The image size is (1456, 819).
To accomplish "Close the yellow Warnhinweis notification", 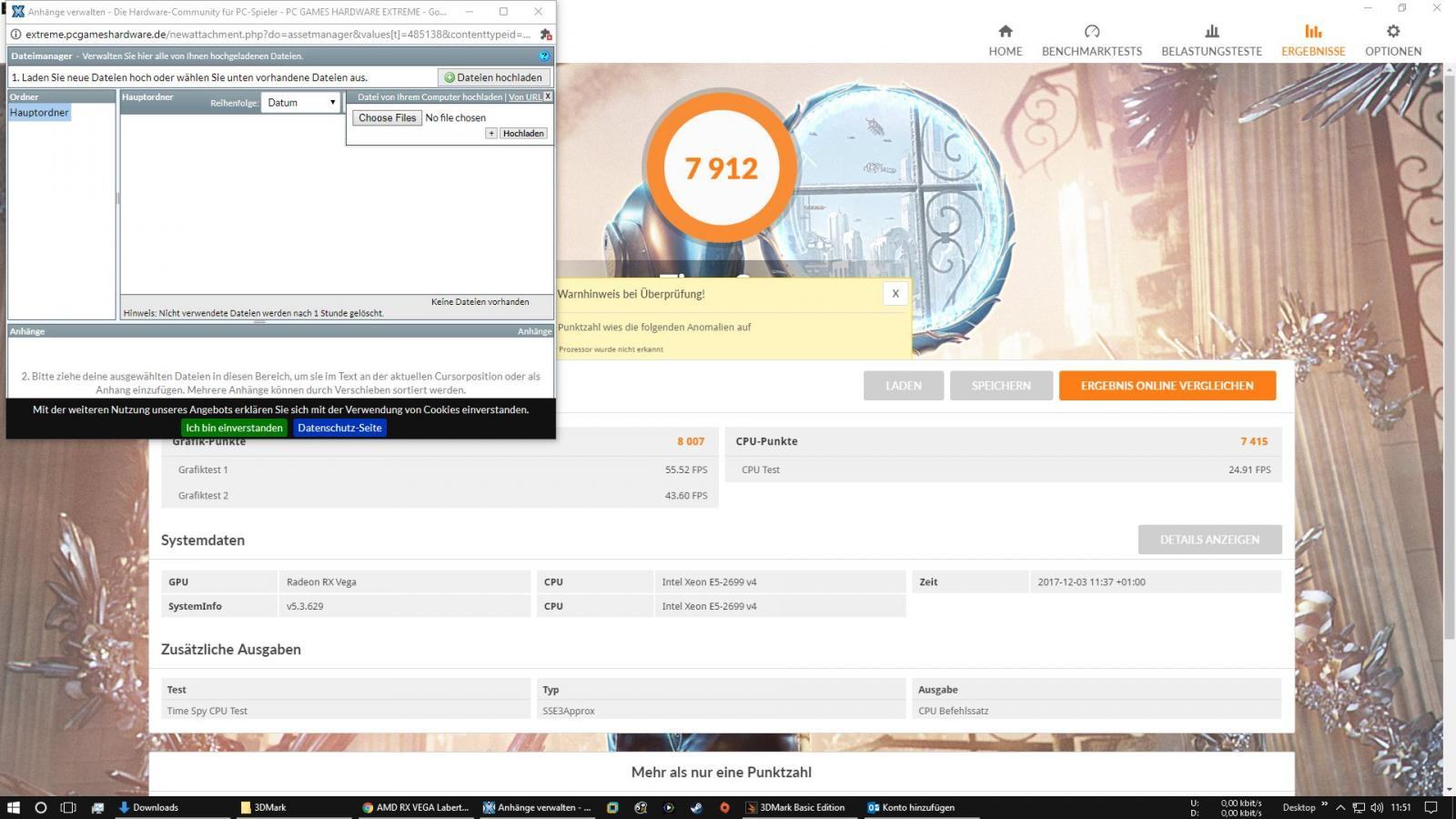I will click(x=895, y=294).
